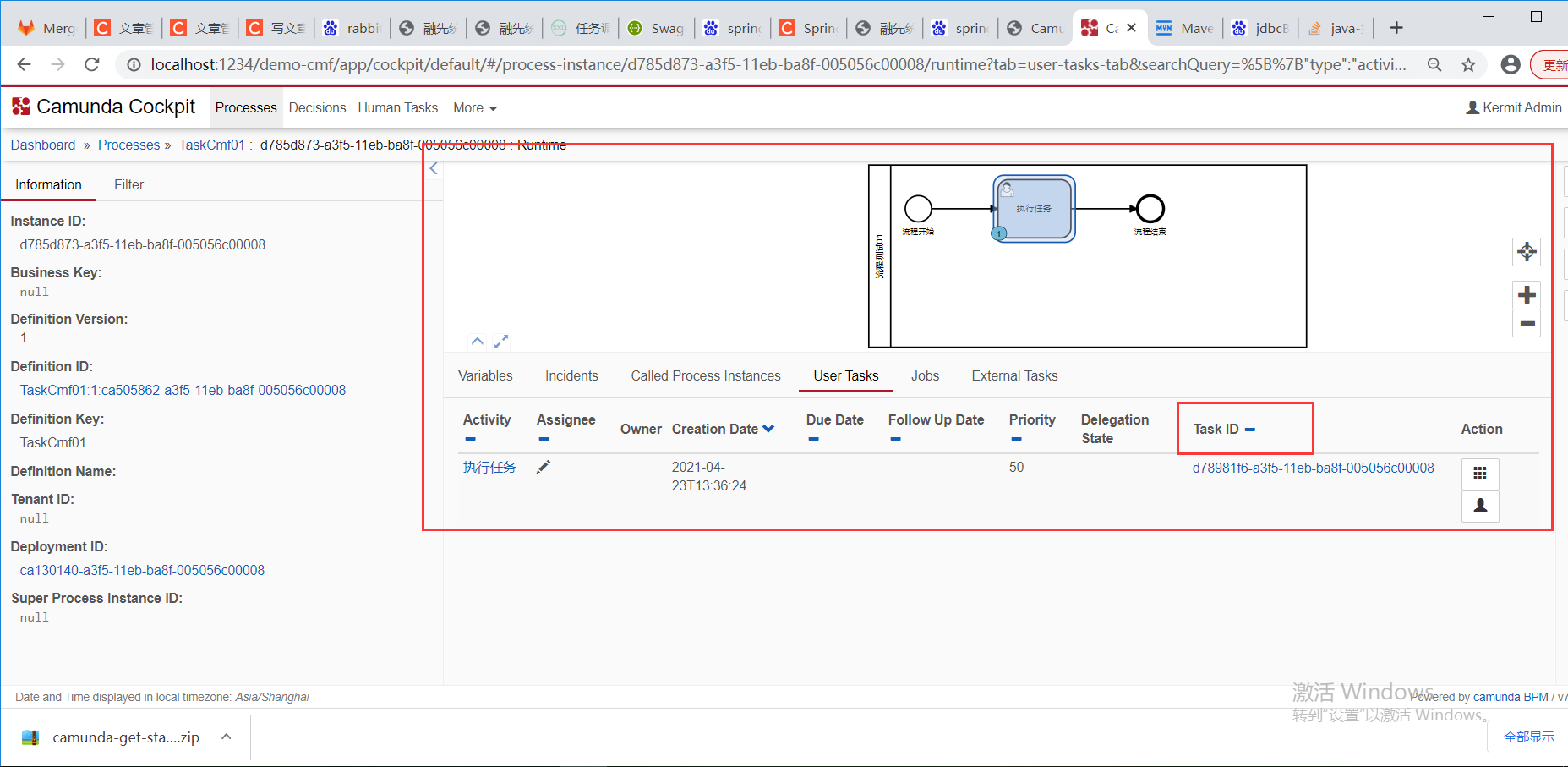Zoom out of the process diagram
Image resolution: width=1568 pixels, height=767 pixels.
(x=1527, y=324)
